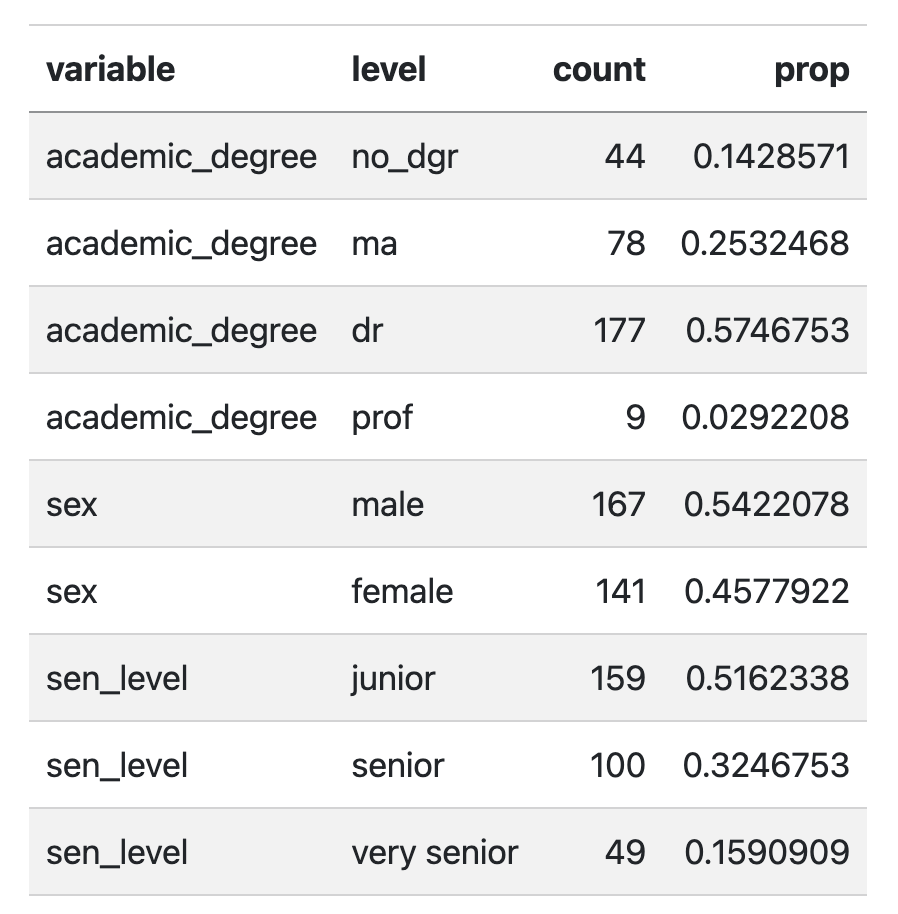Select the prof level cell

pyautogui.click(x=382, y=419)
